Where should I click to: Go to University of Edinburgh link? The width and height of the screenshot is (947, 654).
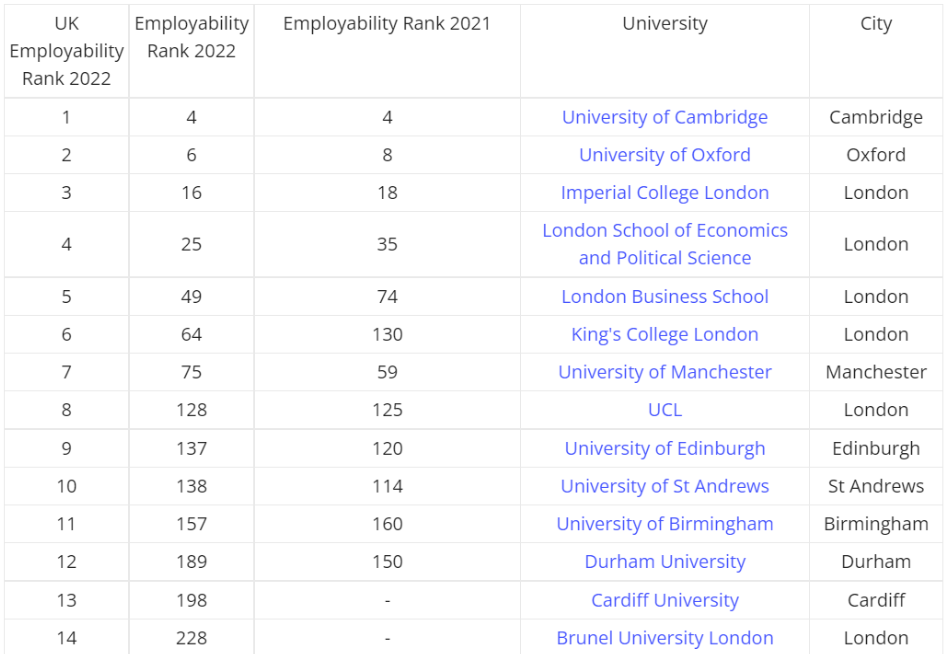(664, 449)
